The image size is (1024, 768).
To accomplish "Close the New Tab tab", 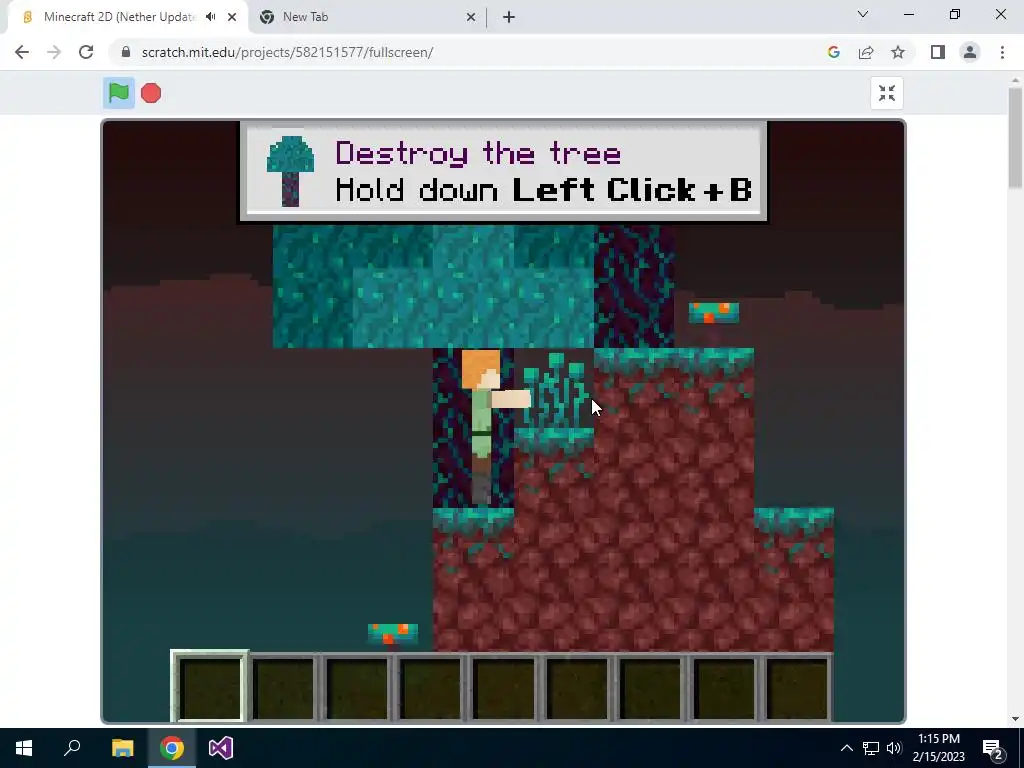I will (x=471, y=17).
